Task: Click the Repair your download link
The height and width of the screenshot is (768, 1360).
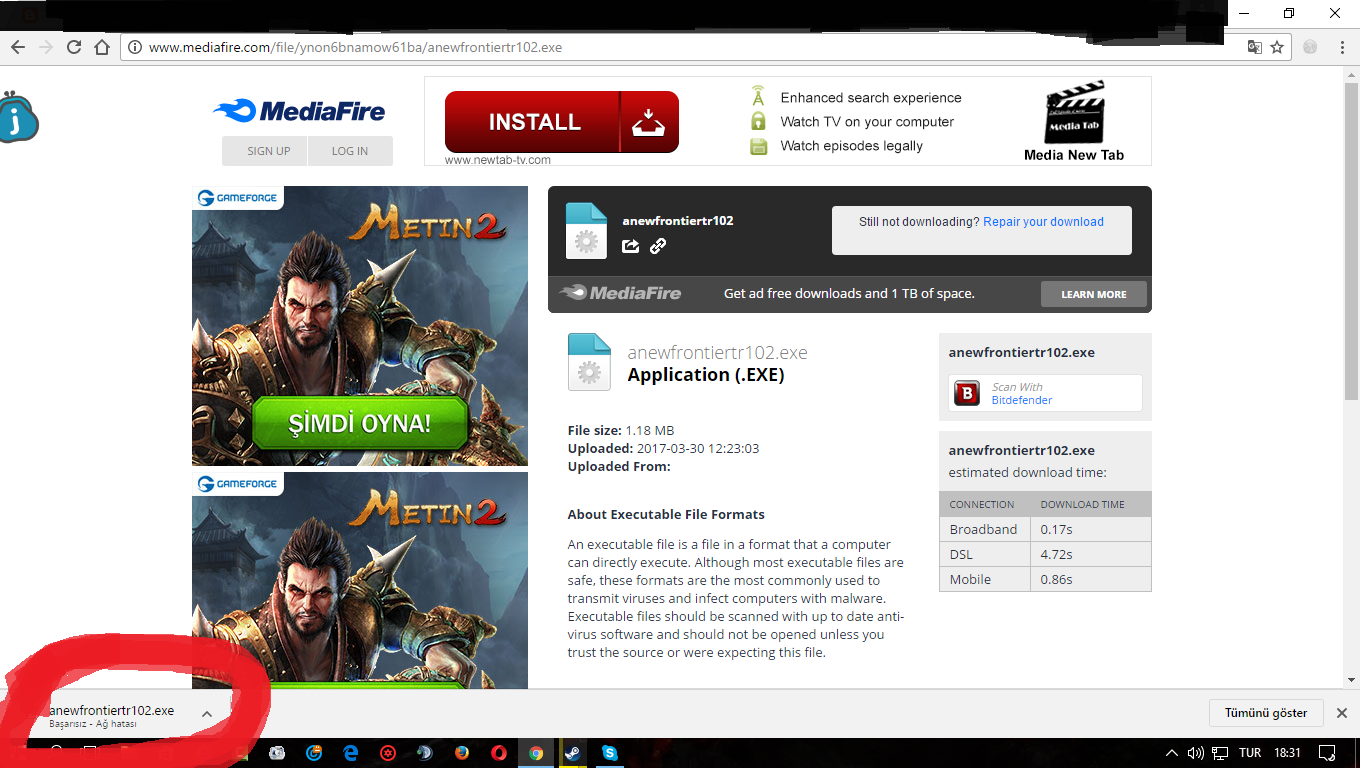Action: coord(1043,222)
